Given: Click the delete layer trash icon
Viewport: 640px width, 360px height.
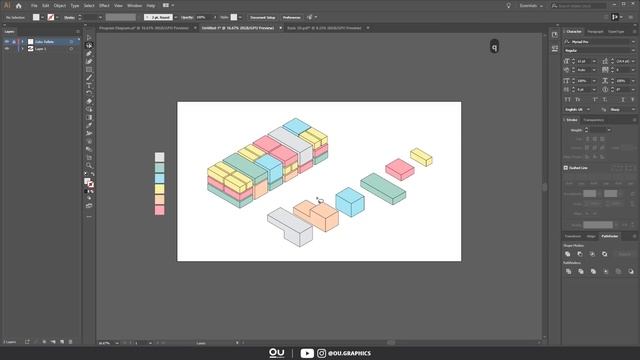Looking at the screenshot, I should coord(70,342).
